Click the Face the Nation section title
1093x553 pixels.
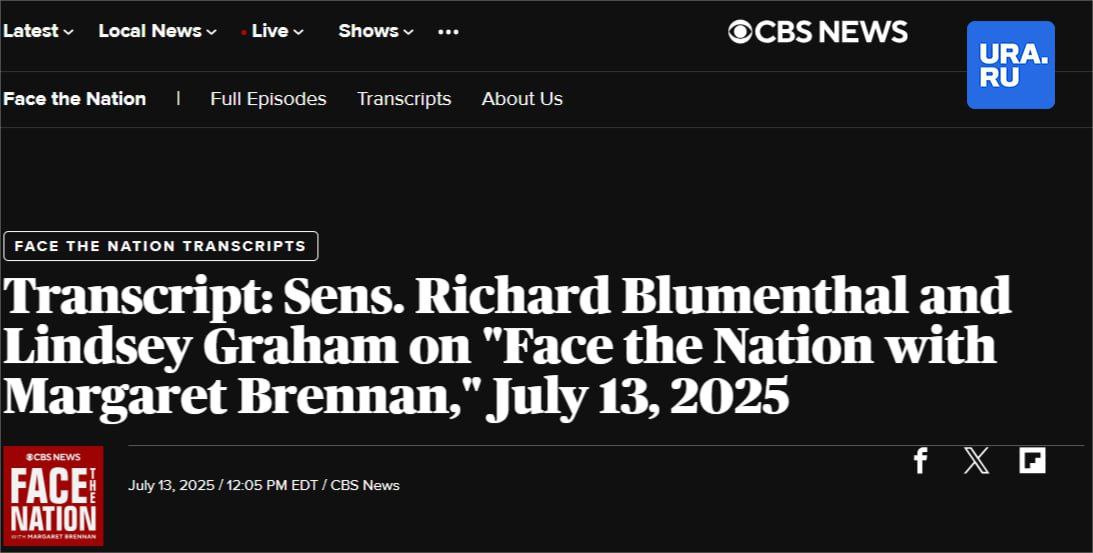(75, 99)
